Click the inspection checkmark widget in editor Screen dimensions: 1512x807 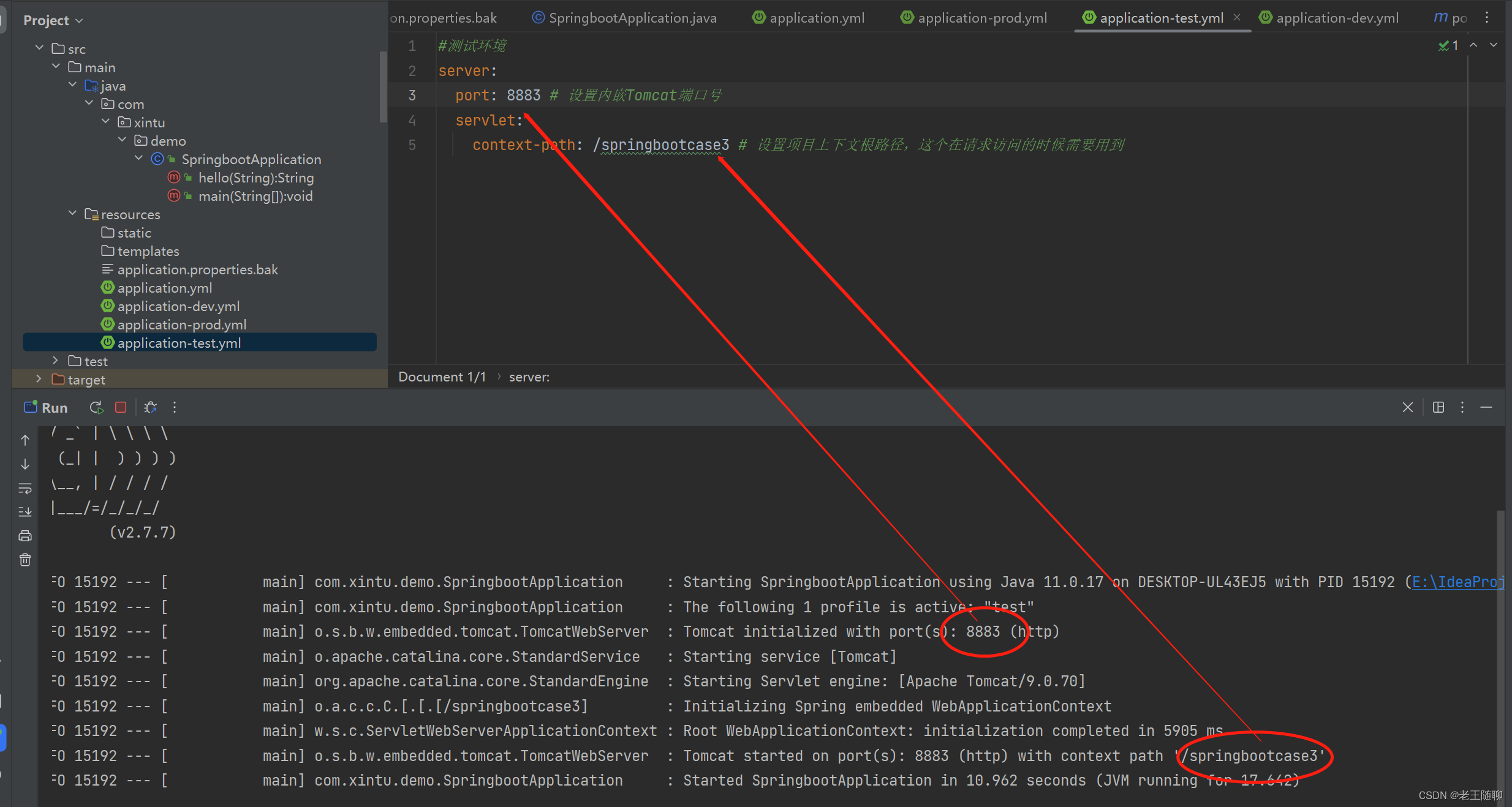click(1448, 45)
